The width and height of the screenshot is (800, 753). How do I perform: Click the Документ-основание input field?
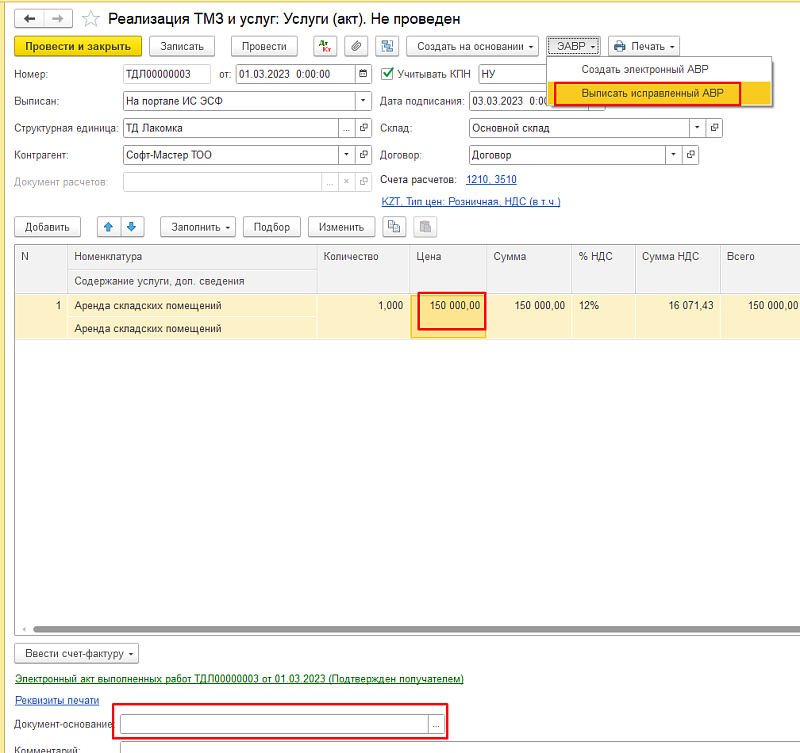pos(274,725)
